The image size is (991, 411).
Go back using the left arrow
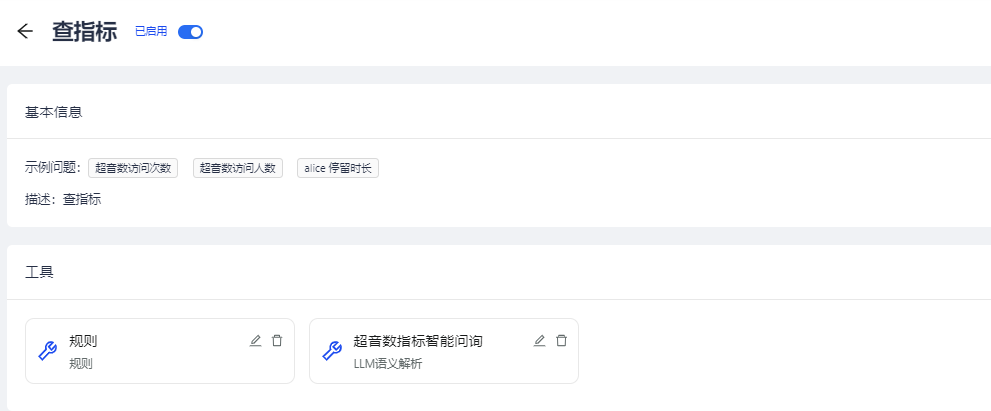click(25, 31)
